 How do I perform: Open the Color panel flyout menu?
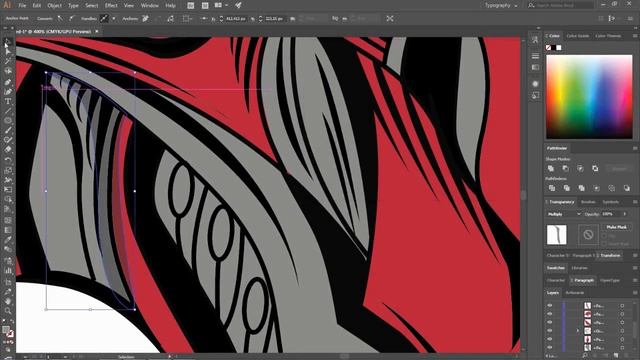pos(635,36)
